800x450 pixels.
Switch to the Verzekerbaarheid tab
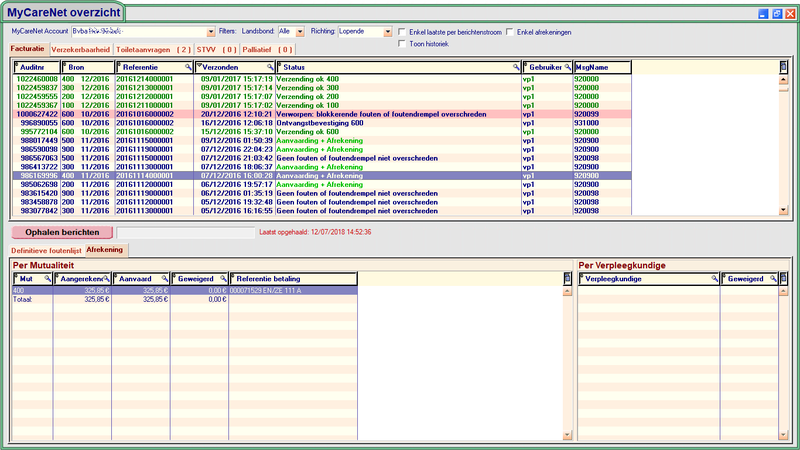tap(80, 48)
